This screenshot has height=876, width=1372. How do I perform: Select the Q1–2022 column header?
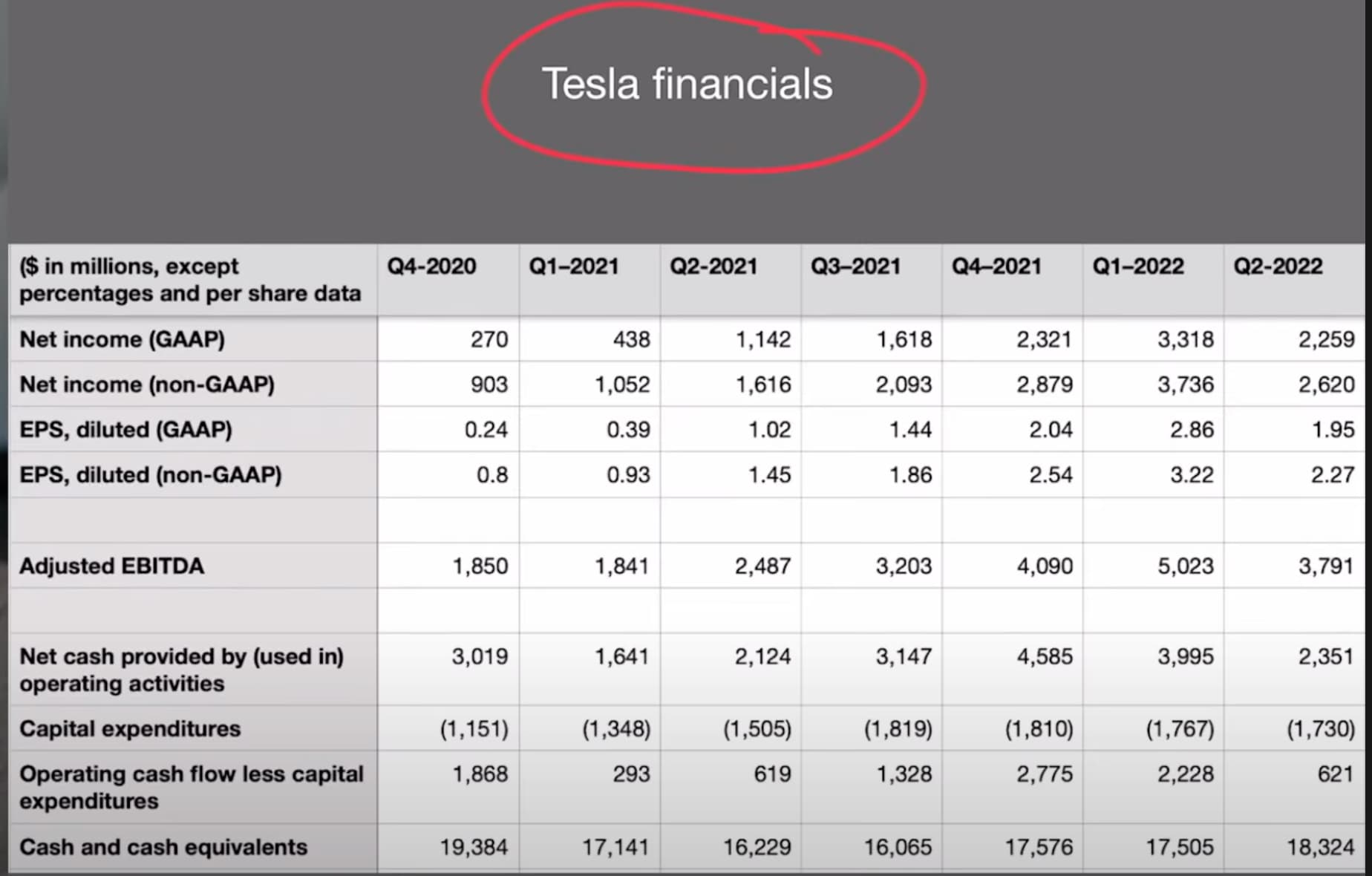[1137, 267]
